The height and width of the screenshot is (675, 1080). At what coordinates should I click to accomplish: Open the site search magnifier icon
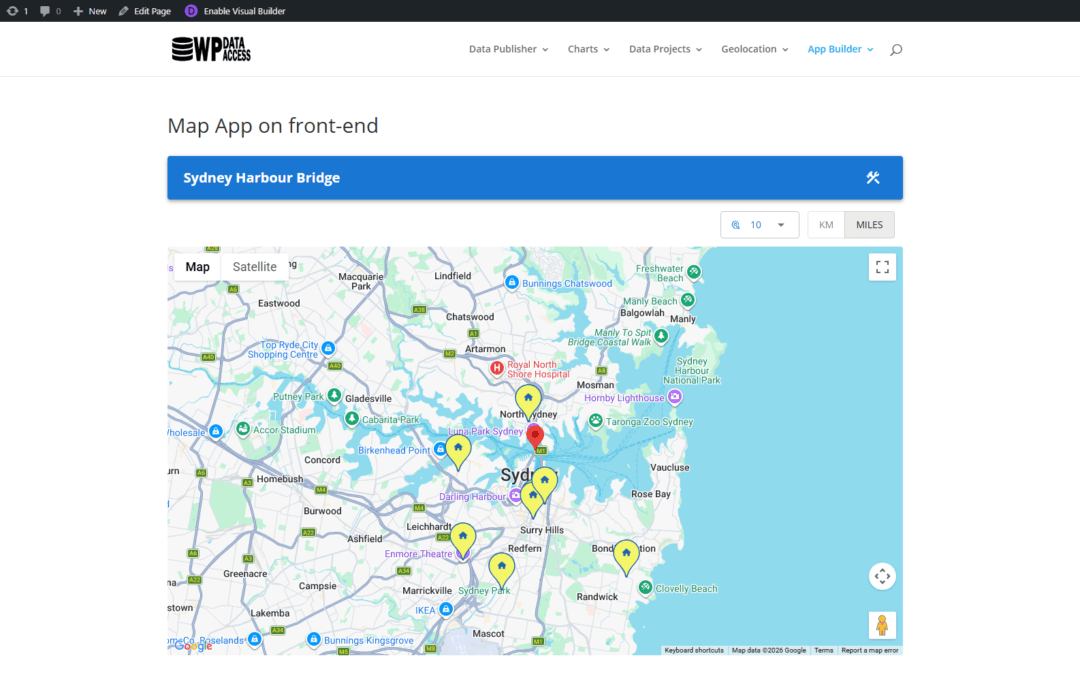click(895, 50)
